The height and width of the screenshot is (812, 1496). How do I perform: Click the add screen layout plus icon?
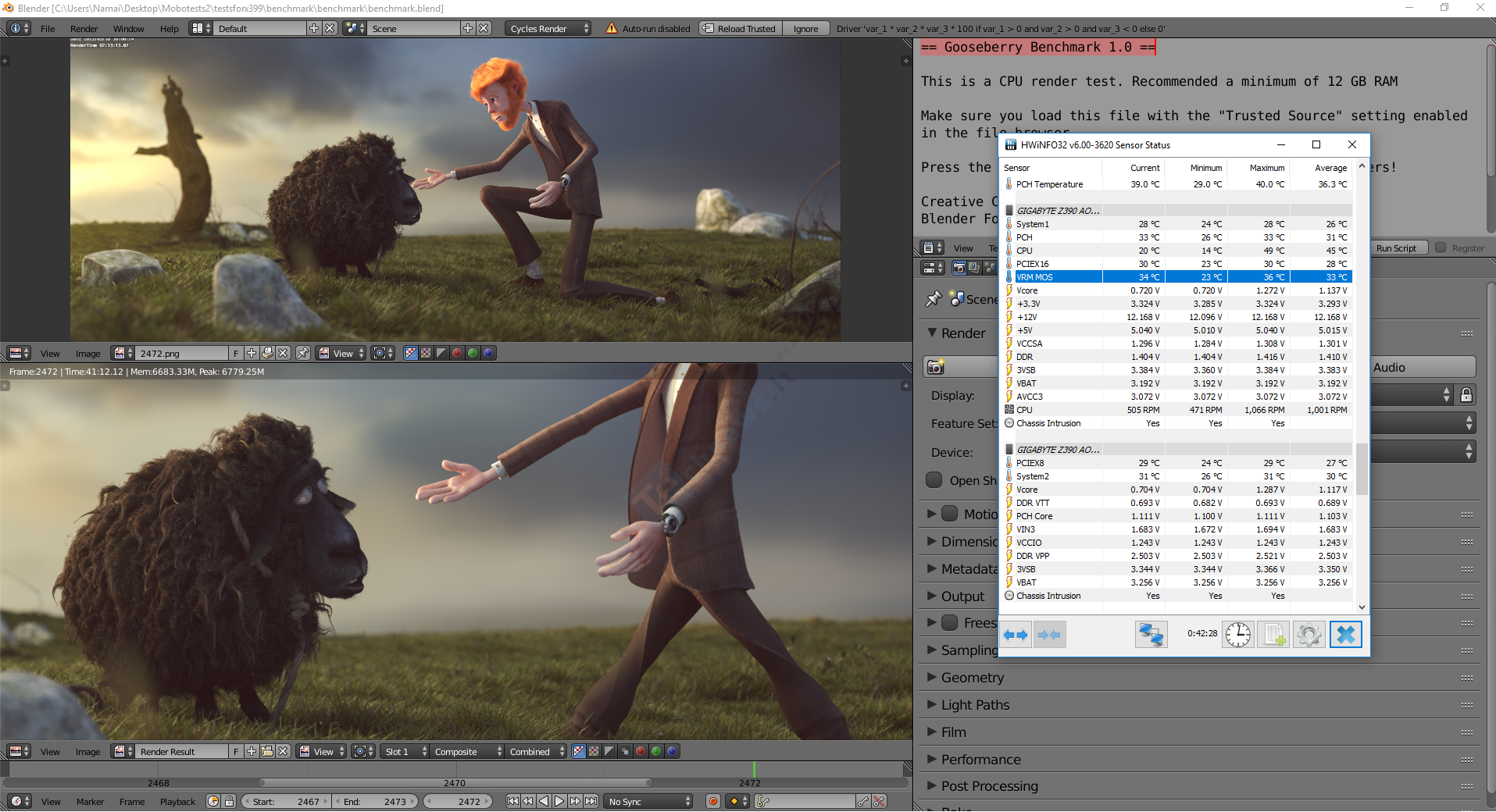pyautogui.click(x=314, y=28)
